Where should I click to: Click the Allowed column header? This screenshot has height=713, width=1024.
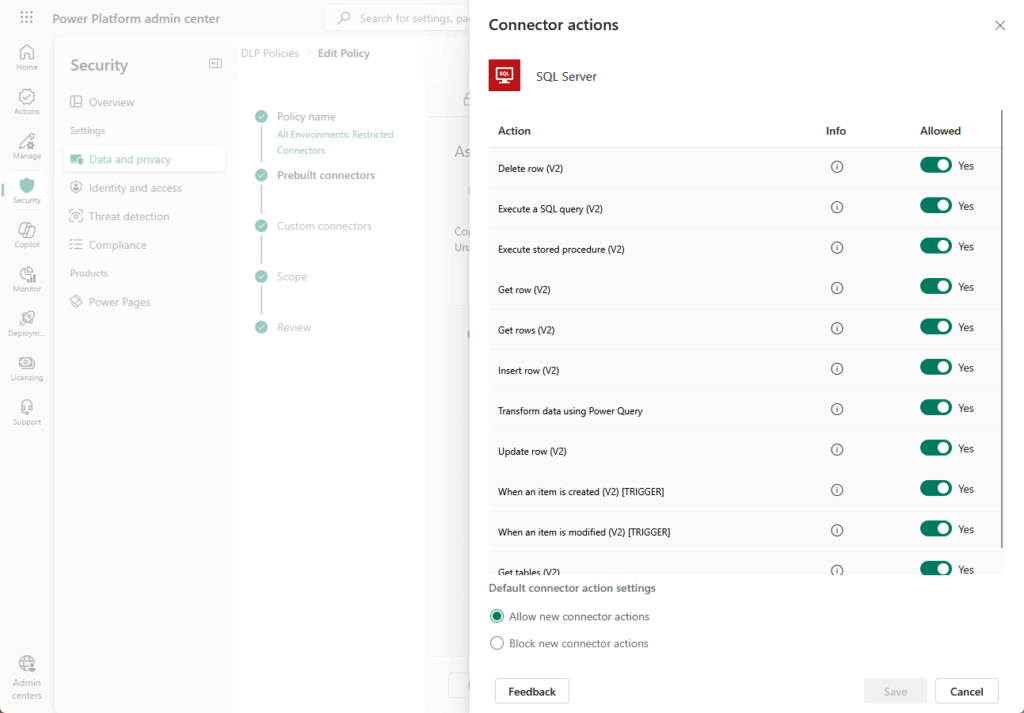tap(940, 131)
